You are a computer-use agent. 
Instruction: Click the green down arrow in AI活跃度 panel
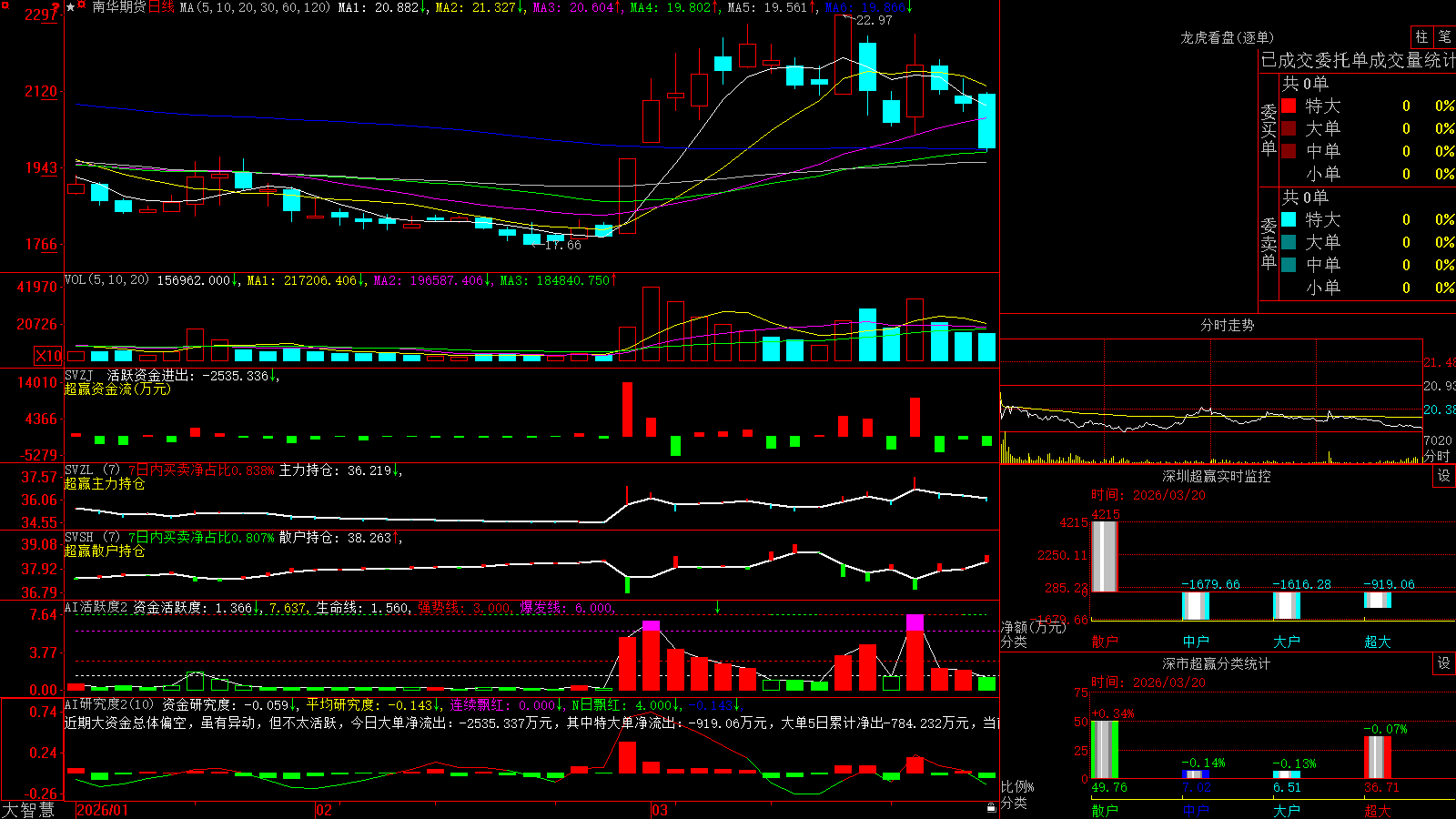click(717, 607)
